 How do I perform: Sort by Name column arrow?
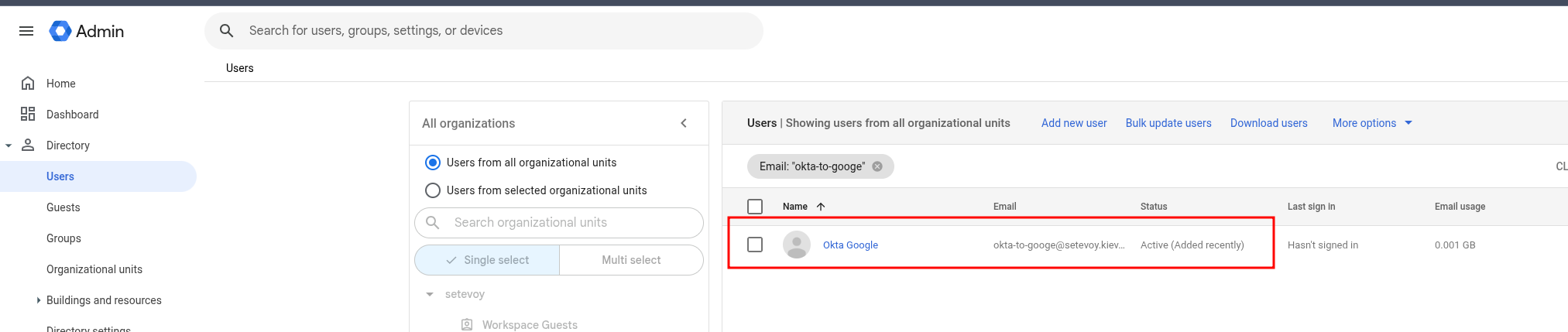821,207
